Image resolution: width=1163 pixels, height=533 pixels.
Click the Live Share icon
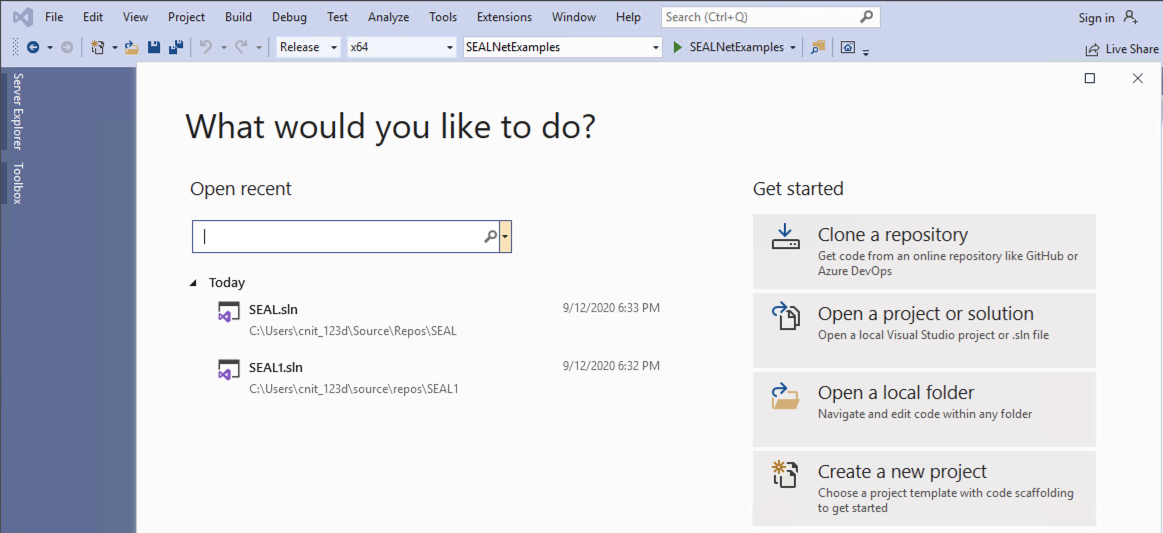[x=1092, y=50]
